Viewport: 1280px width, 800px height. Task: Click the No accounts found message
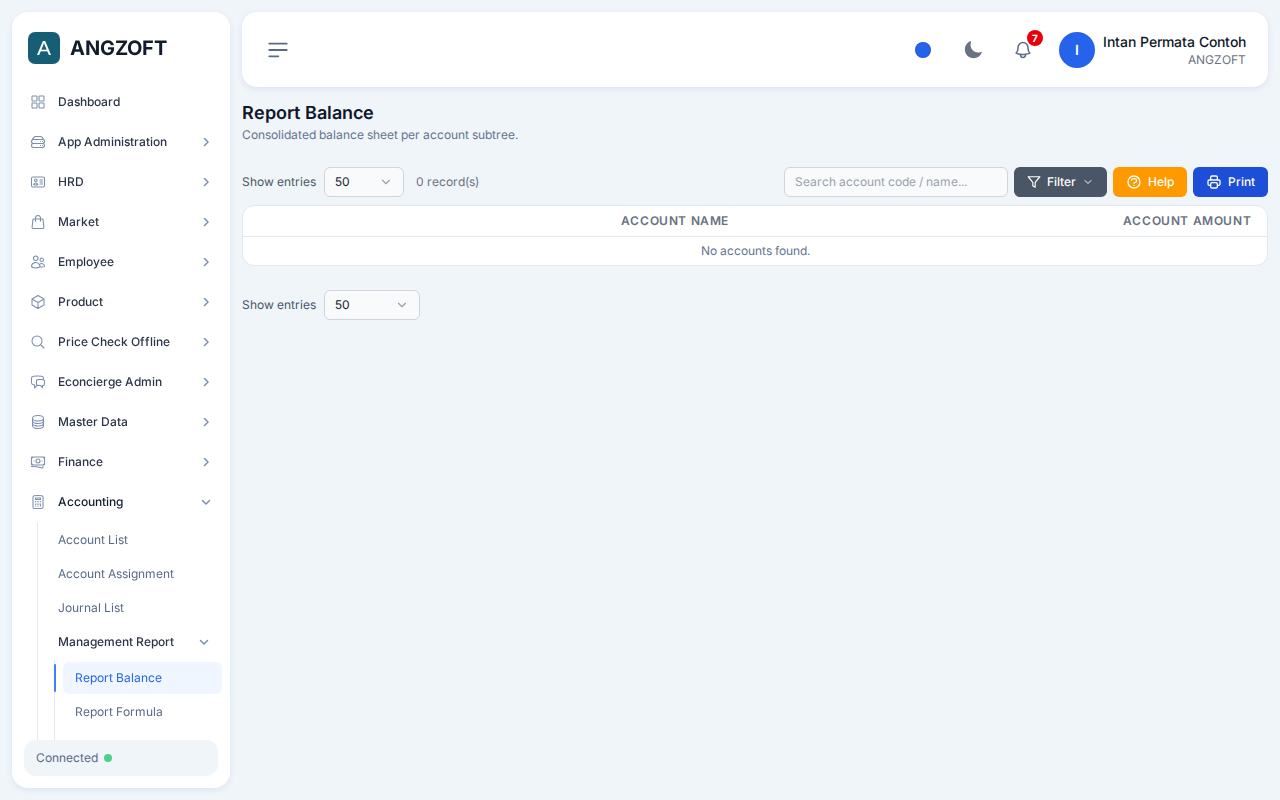coord(755,251)
